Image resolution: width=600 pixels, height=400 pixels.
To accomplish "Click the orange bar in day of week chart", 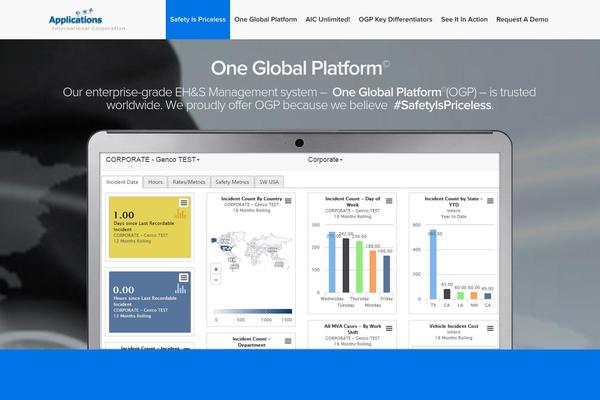I will (x=373, y=272).
